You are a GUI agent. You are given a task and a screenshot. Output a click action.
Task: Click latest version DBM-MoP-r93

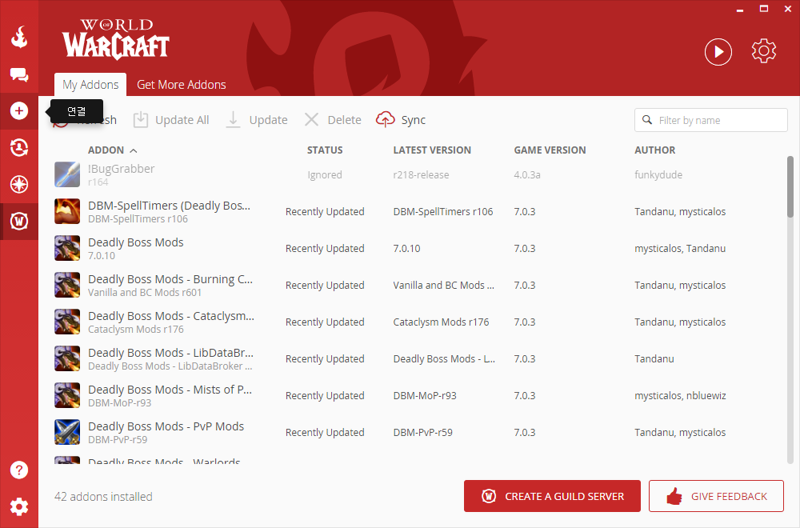tap(424, 395)
